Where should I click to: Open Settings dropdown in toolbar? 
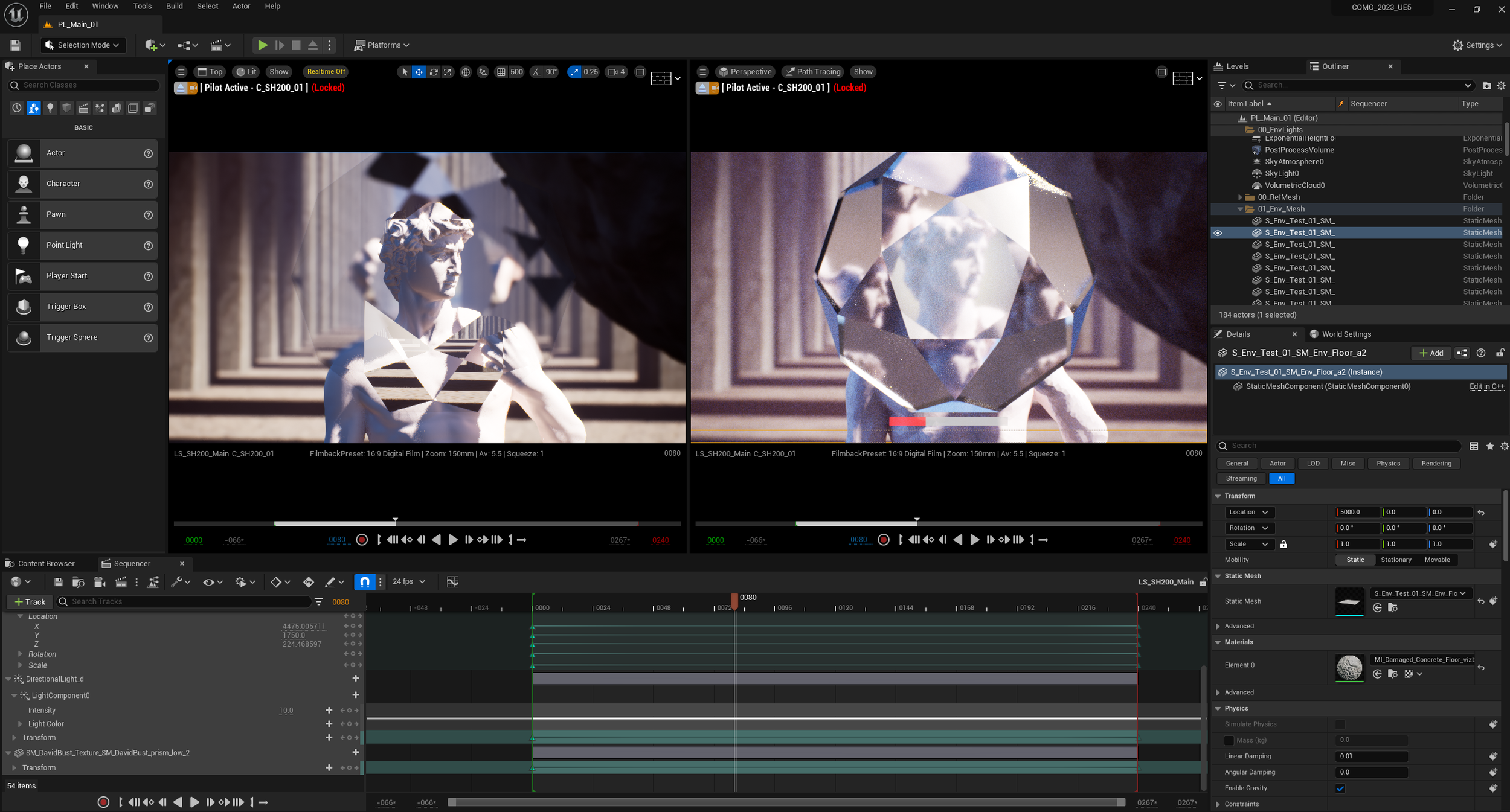[1477, 45]
